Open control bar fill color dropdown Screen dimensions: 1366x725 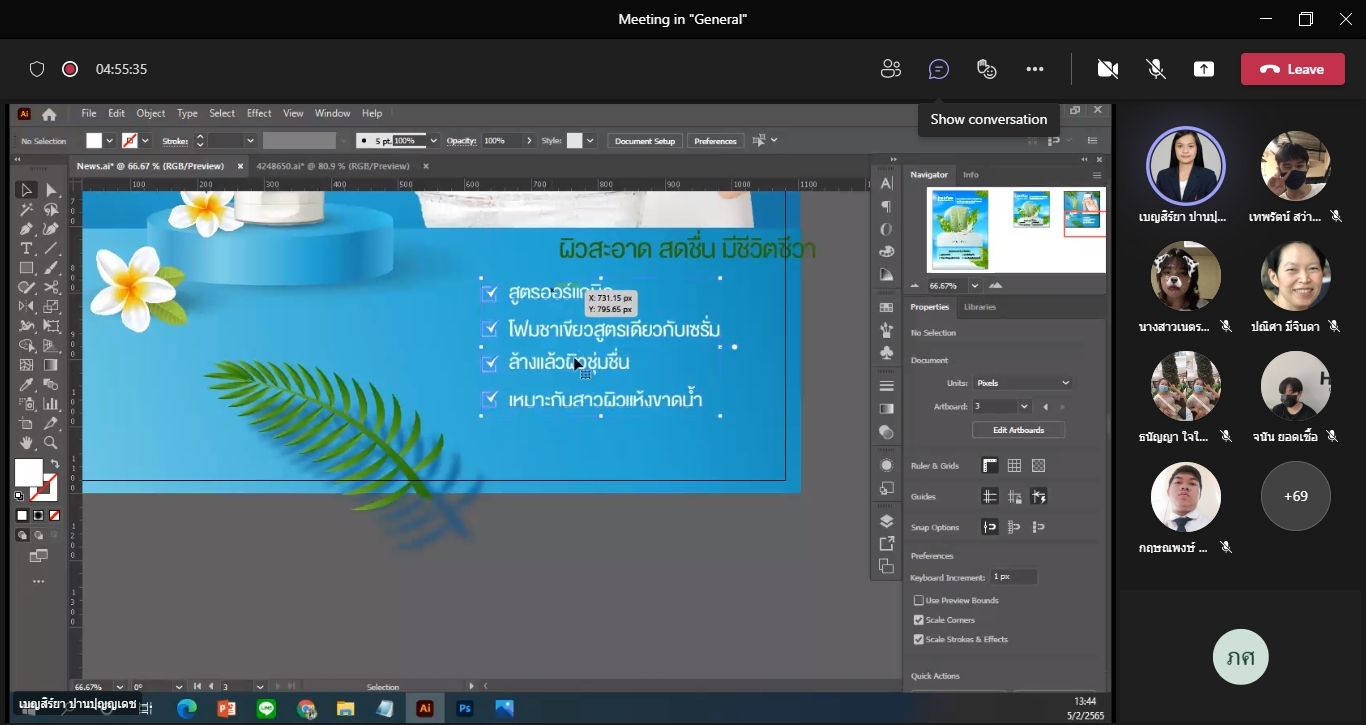coord(109,141)
